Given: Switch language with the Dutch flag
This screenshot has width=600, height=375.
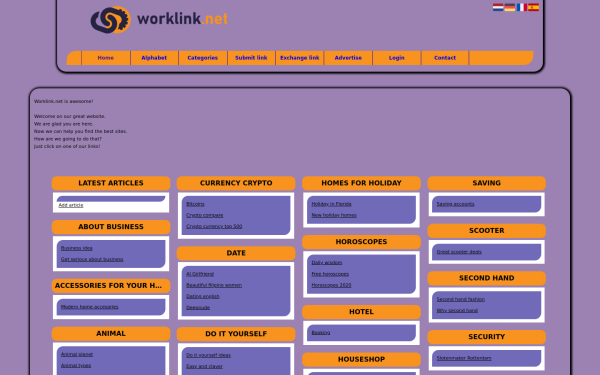Looking at the screenshot, I should pyautogui.click(x=498, y=7).
